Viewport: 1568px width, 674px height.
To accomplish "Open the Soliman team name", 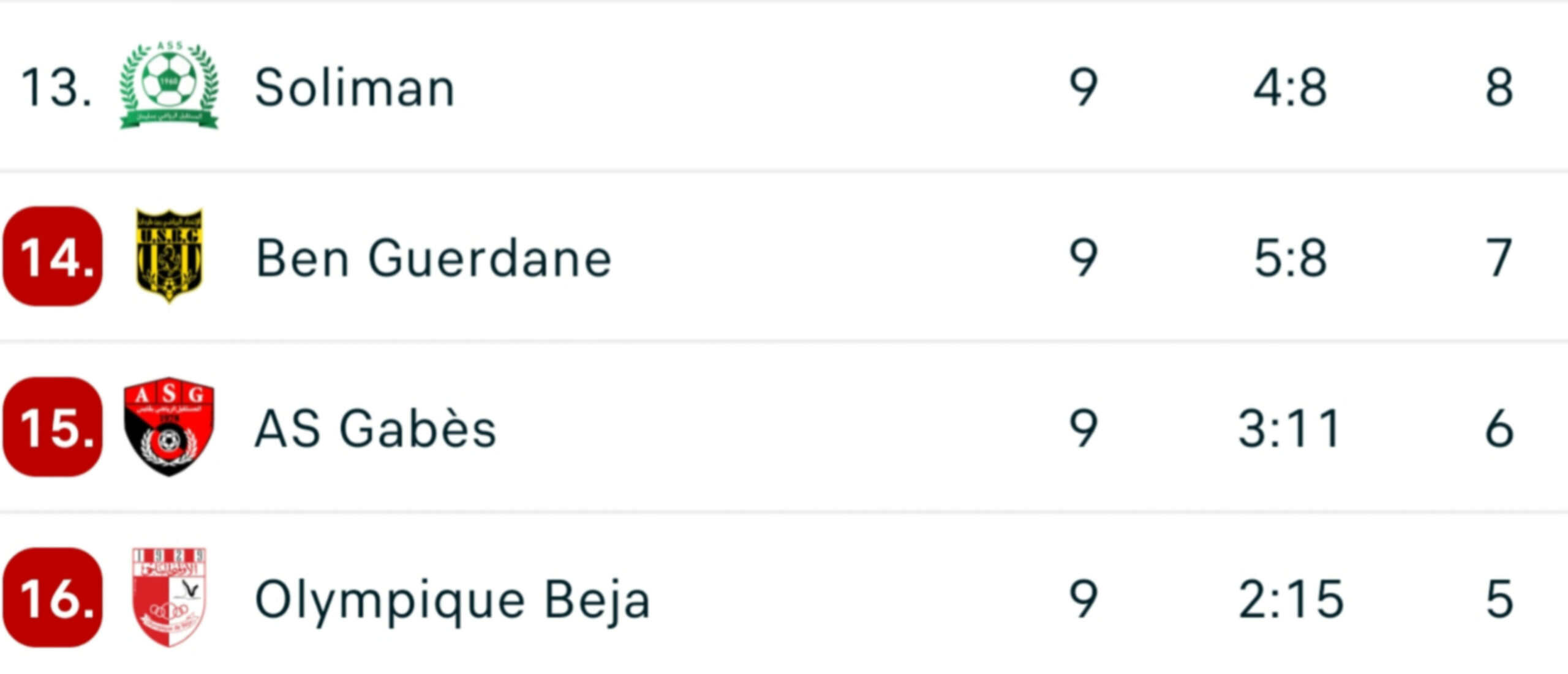I will 355,88.
